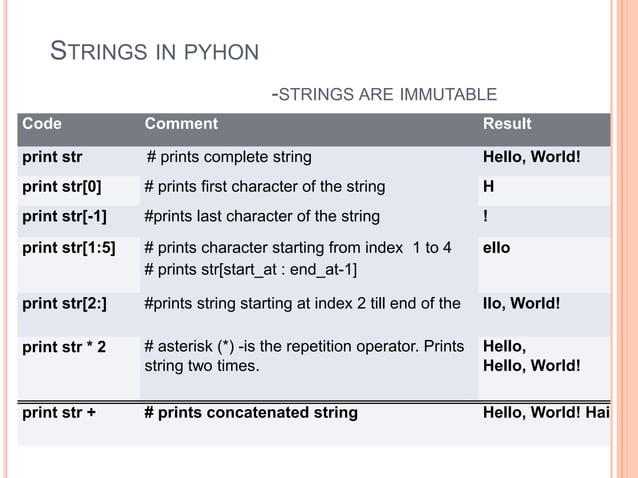
Task: Click the 'prints complete string' comment
Action: coord(229,157)
